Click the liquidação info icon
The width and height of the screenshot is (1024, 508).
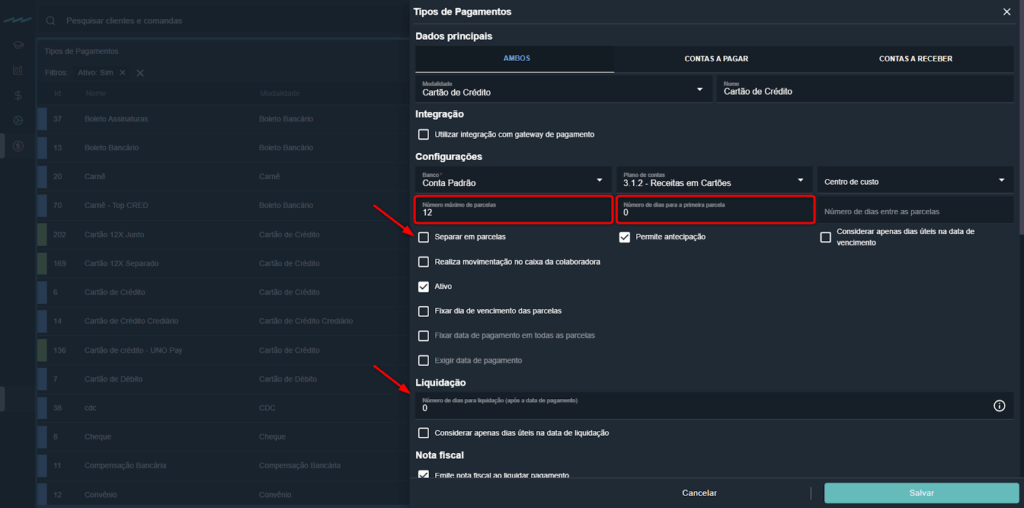998,406
